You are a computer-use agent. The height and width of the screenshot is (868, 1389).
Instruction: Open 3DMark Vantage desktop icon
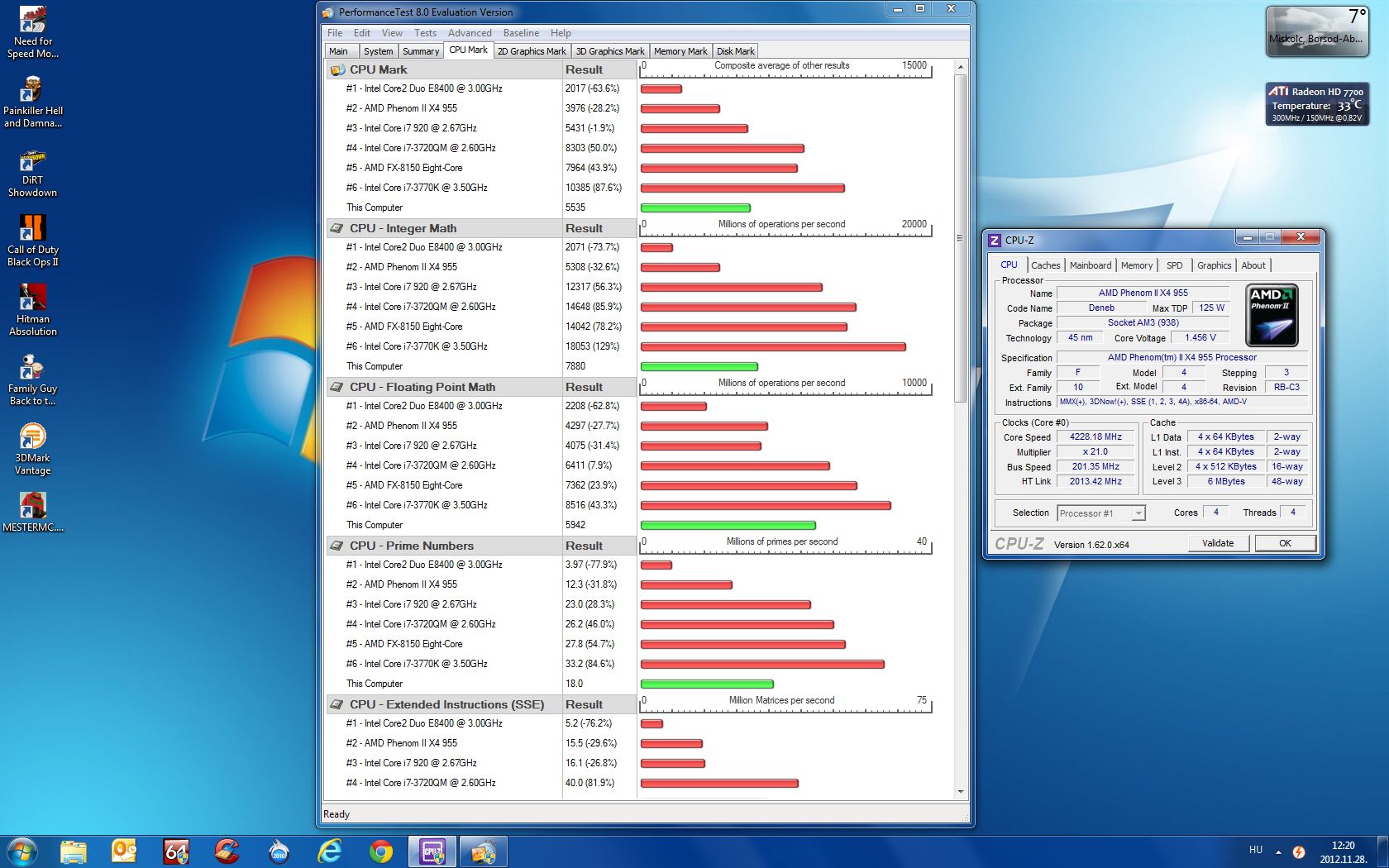pyautogui.click(x=32, y=450)
